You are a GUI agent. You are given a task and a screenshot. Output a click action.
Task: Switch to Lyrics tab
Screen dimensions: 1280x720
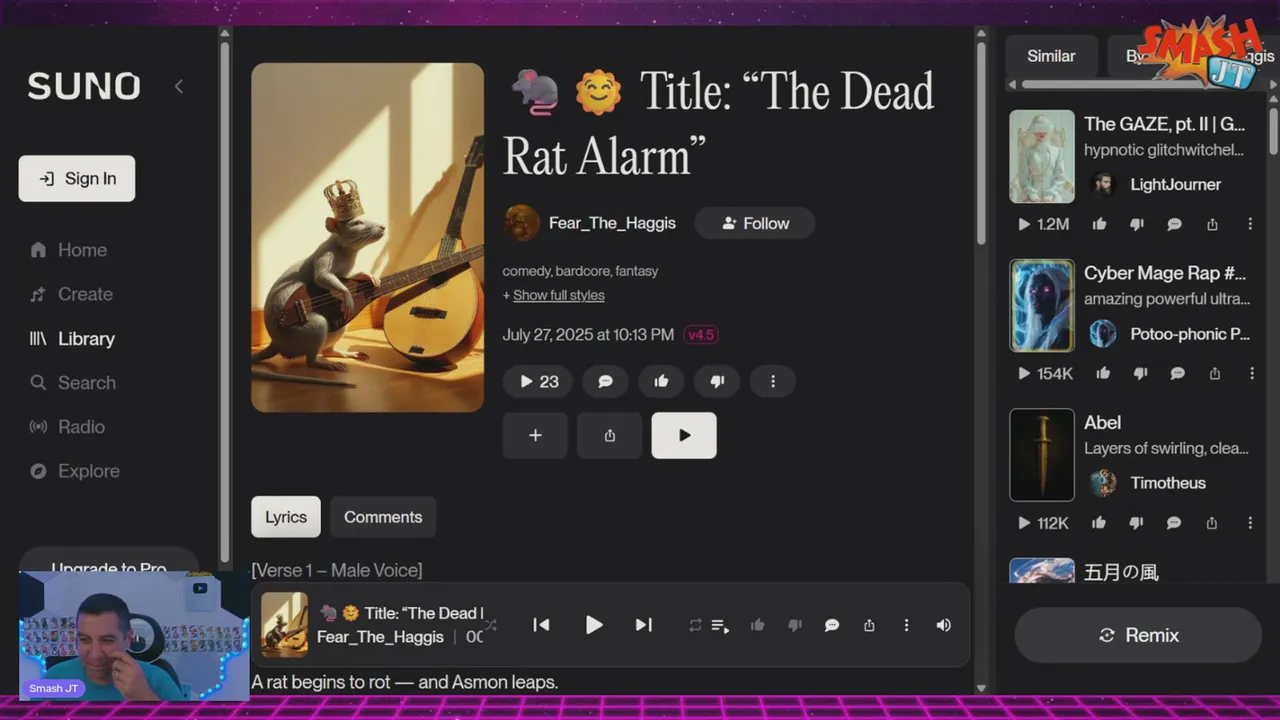(286, 517)
